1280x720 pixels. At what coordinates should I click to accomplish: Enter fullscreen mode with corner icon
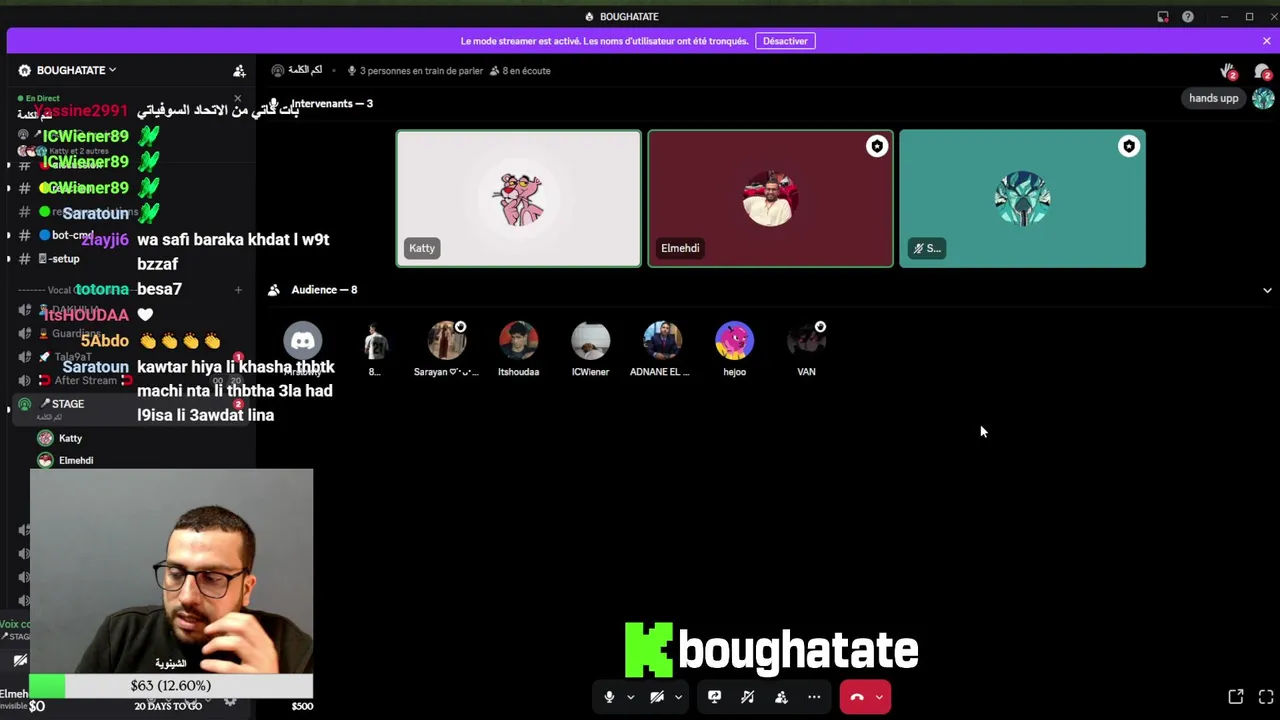[1266, 697]
